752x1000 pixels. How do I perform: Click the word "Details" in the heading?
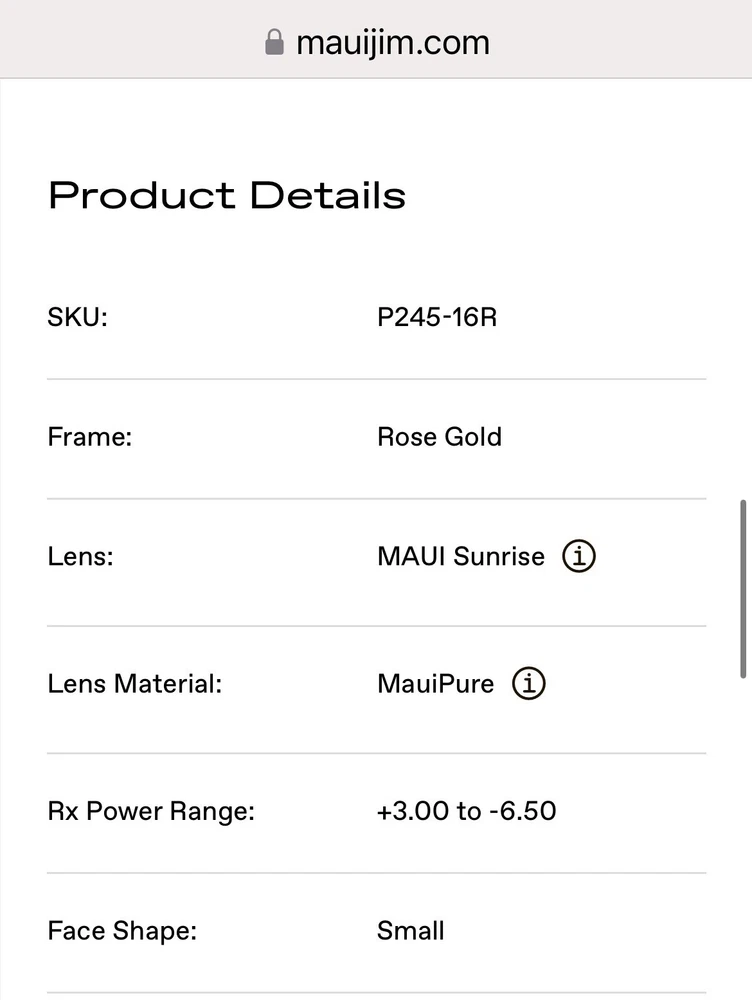pos(328,195)
